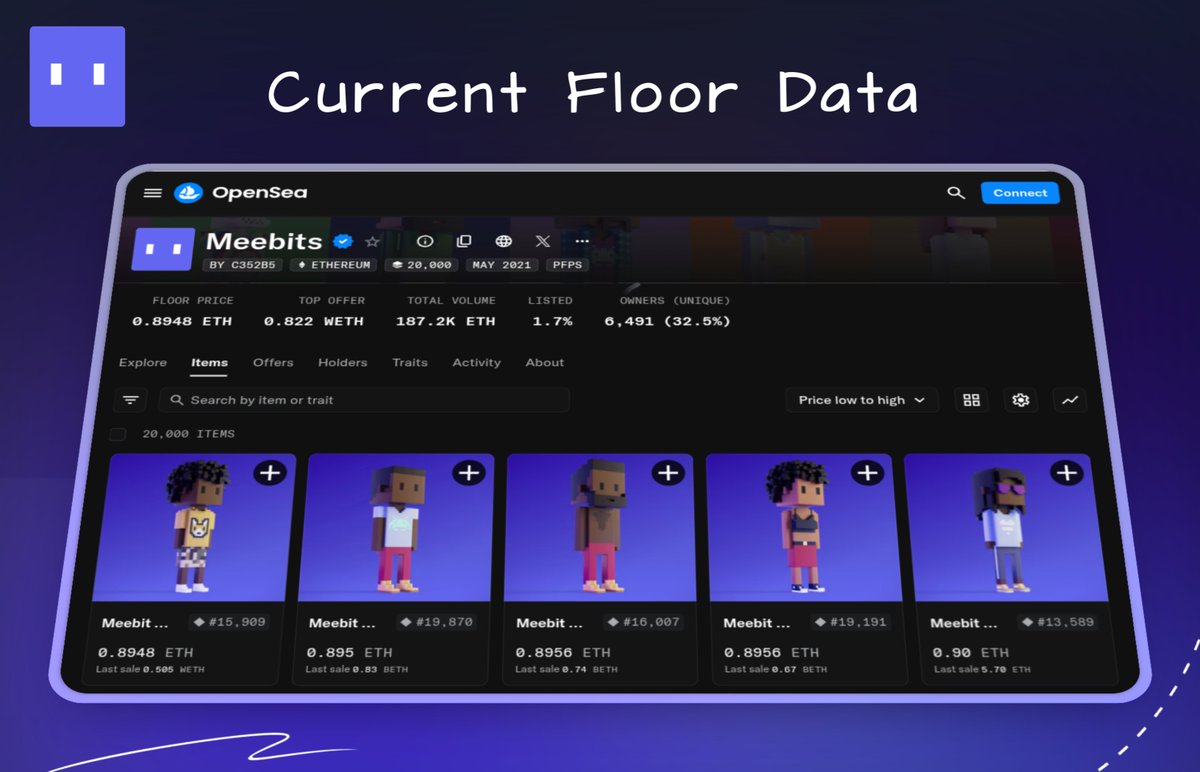This screenshot has height=772, width=1200.
Task: Add Meebit #16,007 with plus icon
Action: (668, 472)
